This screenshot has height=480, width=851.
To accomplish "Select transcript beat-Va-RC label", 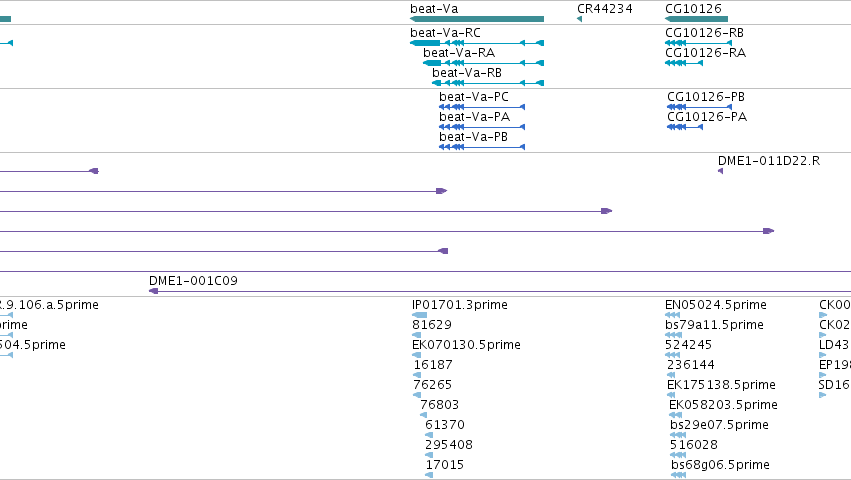I will [445, 33].
